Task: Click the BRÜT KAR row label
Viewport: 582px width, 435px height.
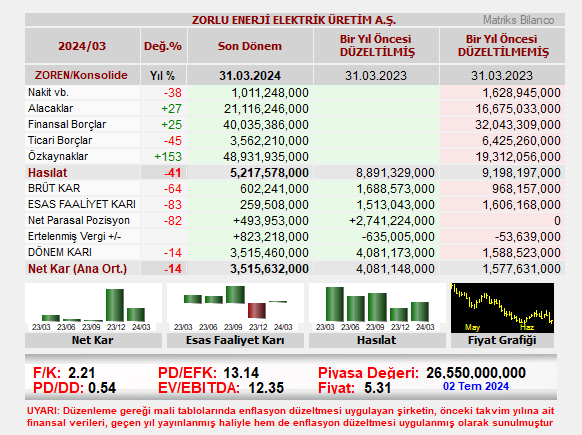Action: 54,188
